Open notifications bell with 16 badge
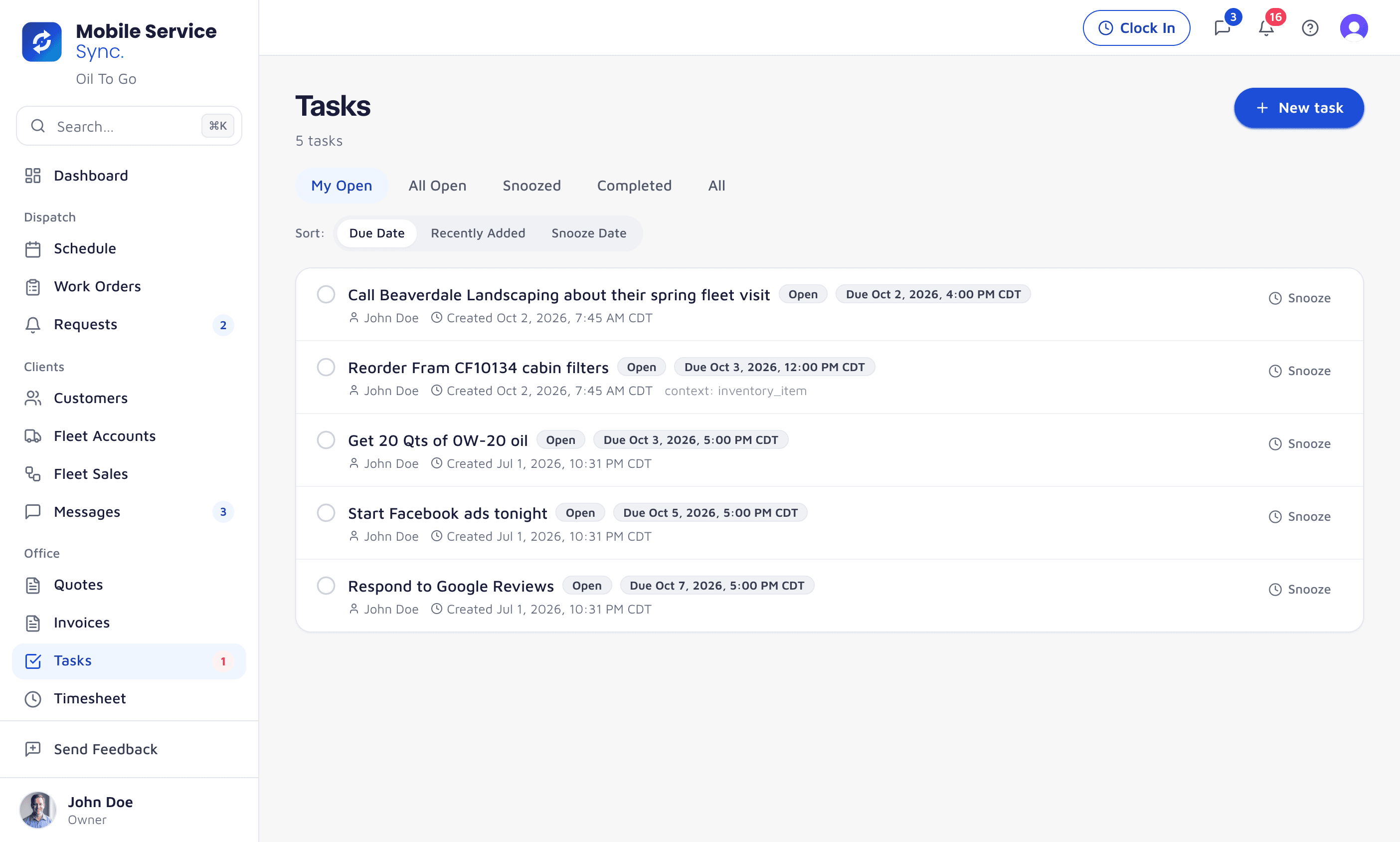This screenshot has width=1400, height=842. (1266, 28)
